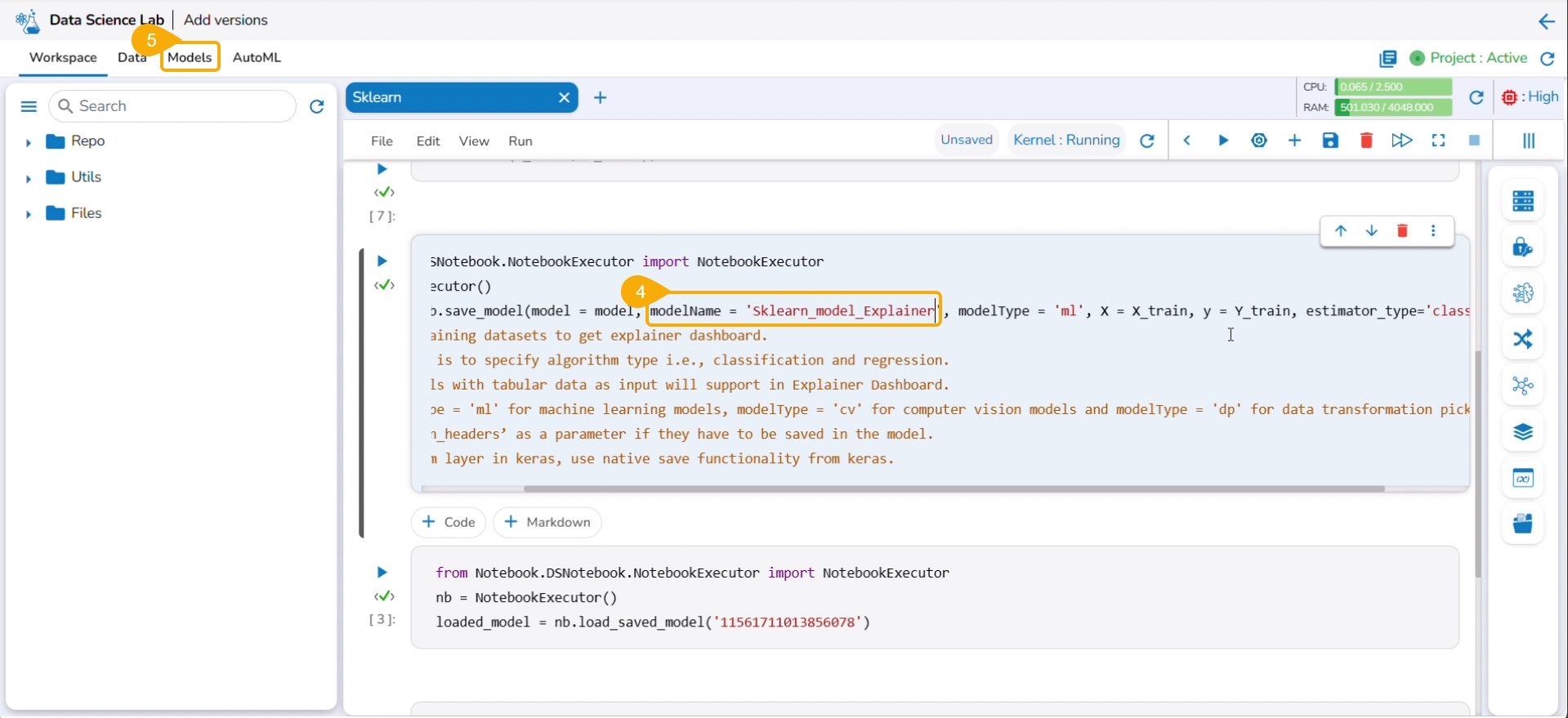
Task: Add a new Code cell
Action: pyautogui.click(x=448, y=522)
